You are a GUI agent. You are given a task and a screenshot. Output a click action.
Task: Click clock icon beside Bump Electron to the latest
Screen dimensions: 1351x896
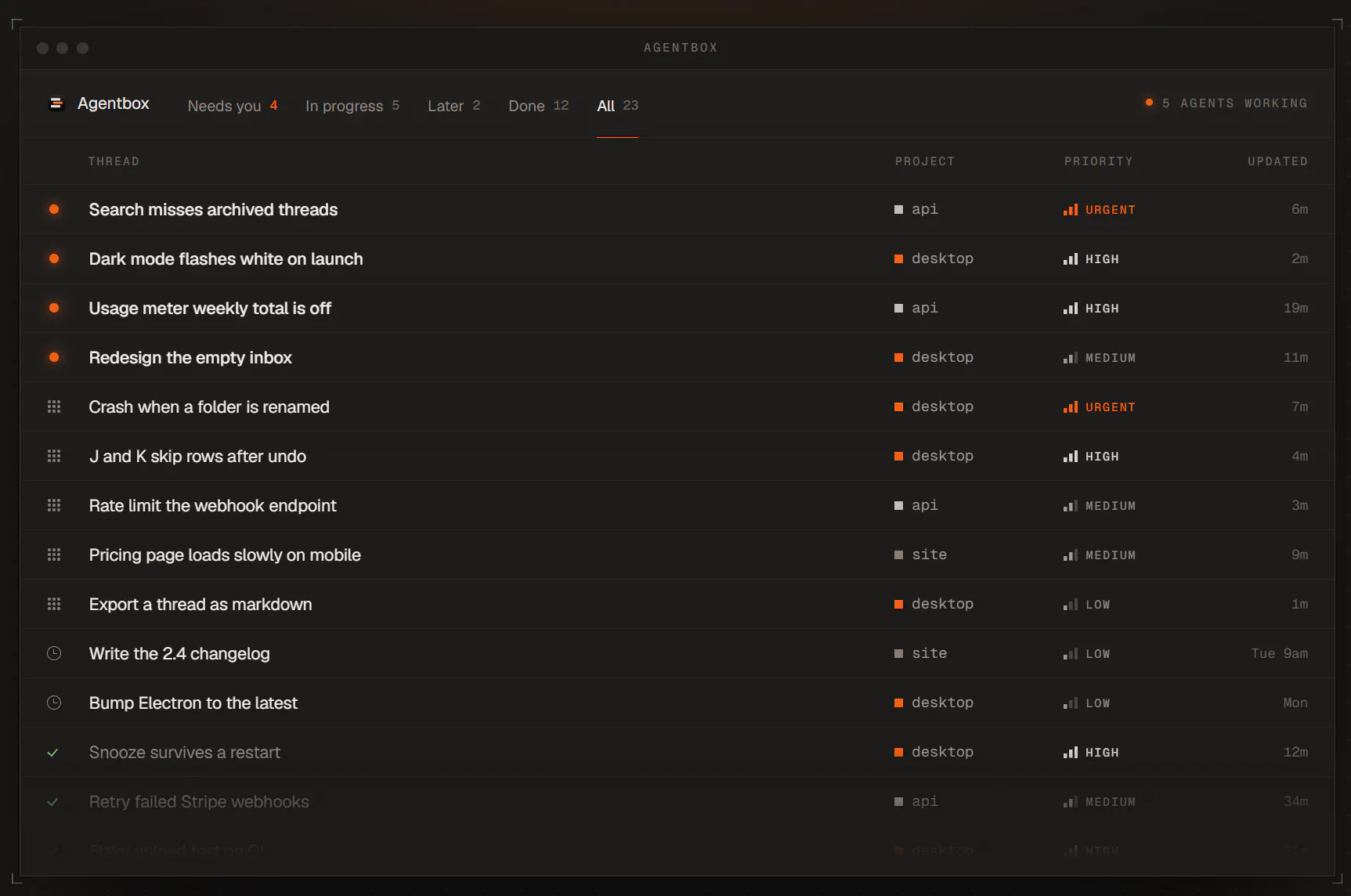point(54,703)
